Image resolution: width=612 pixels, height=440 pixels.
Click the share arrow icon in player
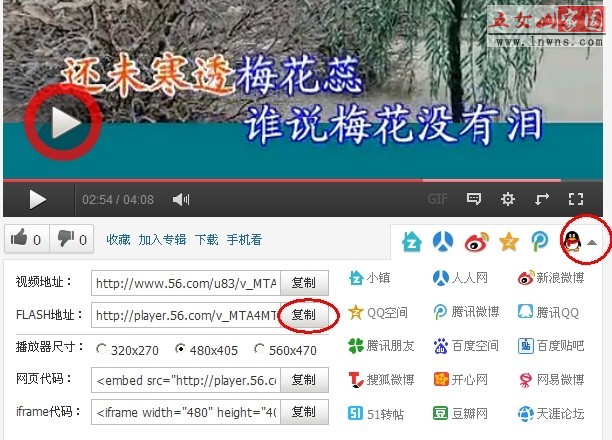tap(542, 199)
